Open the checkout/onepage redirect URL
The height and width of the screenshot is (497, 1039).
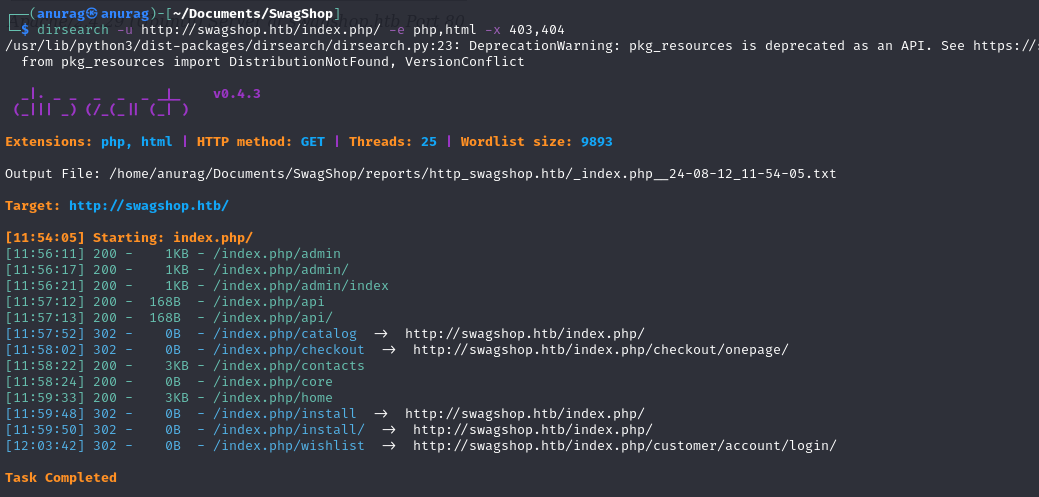(600, 349)
